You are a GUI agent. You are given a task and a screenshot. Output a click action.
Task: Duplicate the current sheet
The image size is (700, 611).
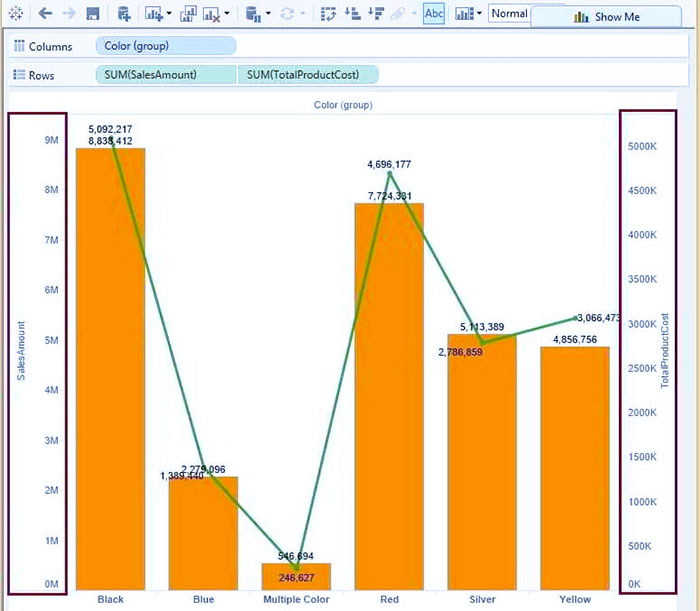[188, 14]
